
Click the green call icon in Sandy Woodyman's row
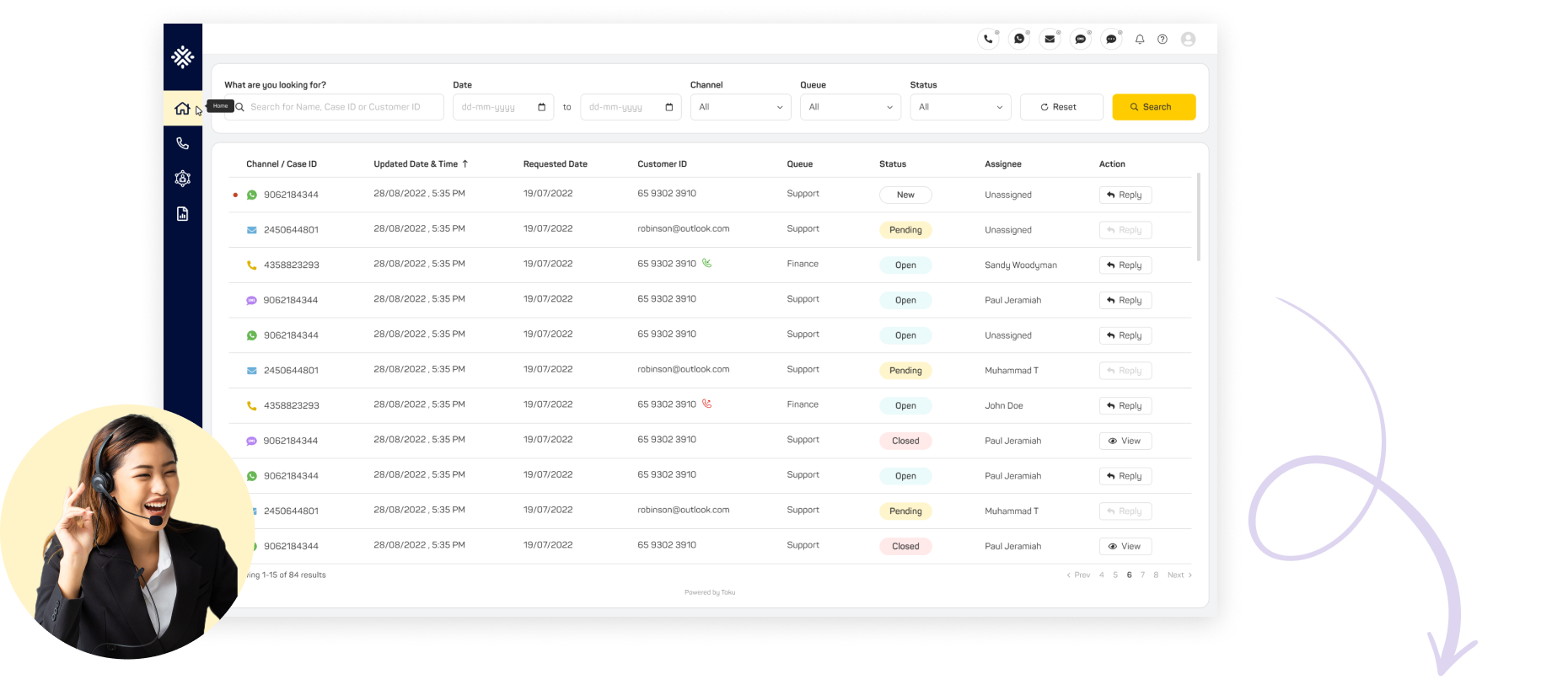coord(706,263)
